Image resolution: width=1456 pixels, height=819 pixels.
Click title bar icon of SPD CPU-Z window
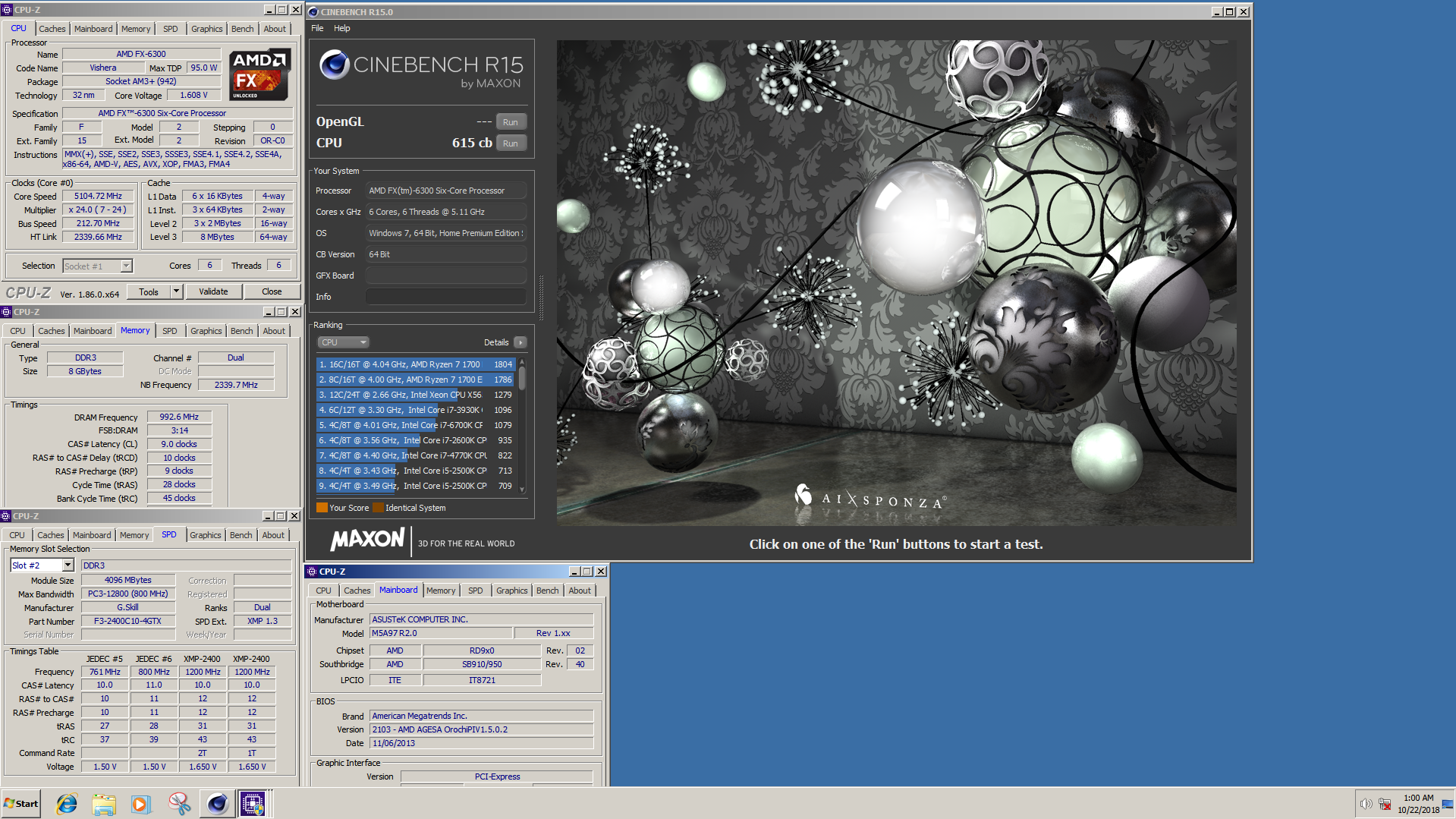[6, 516]
